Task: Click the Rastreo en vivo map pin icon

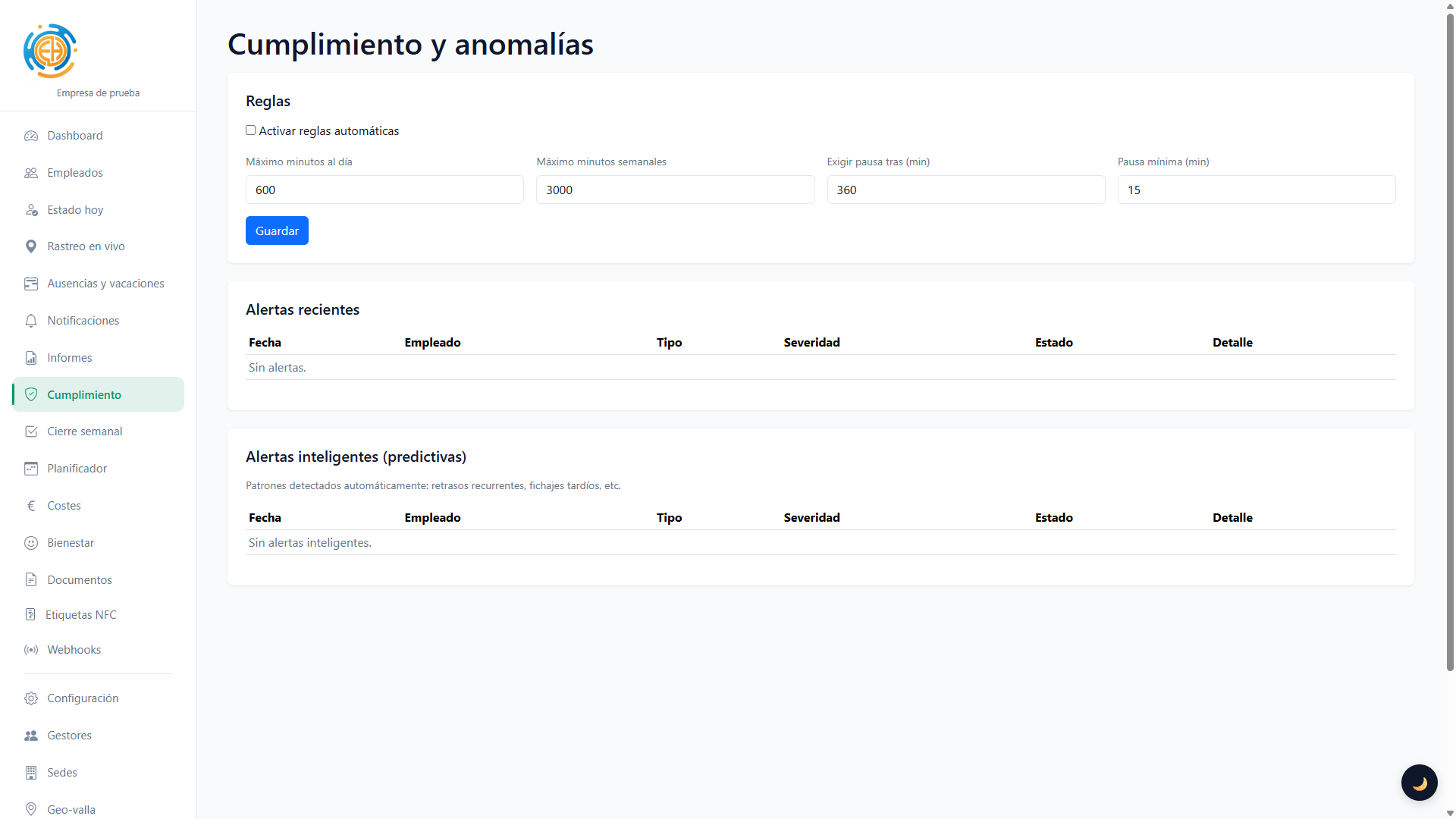Action: click(x=31, y=246)
